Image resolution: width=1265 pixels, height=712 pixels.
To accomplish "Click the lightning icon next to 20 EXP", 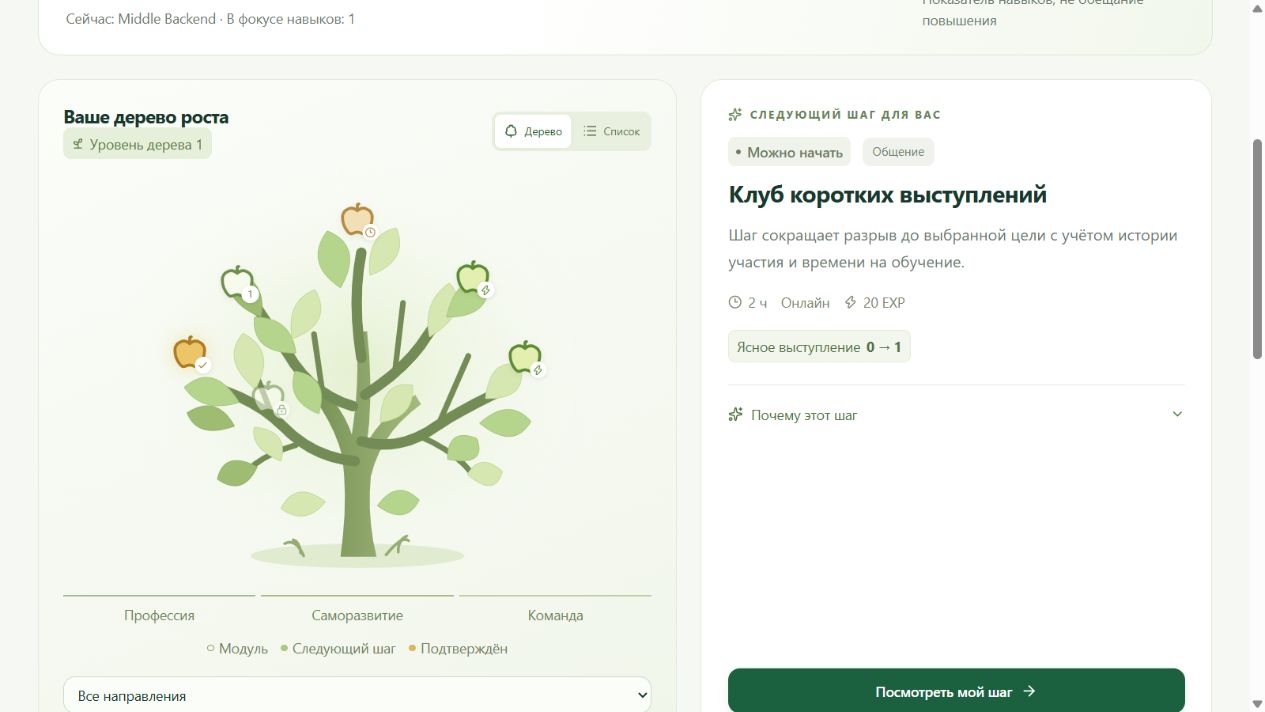I will [851, 302].
